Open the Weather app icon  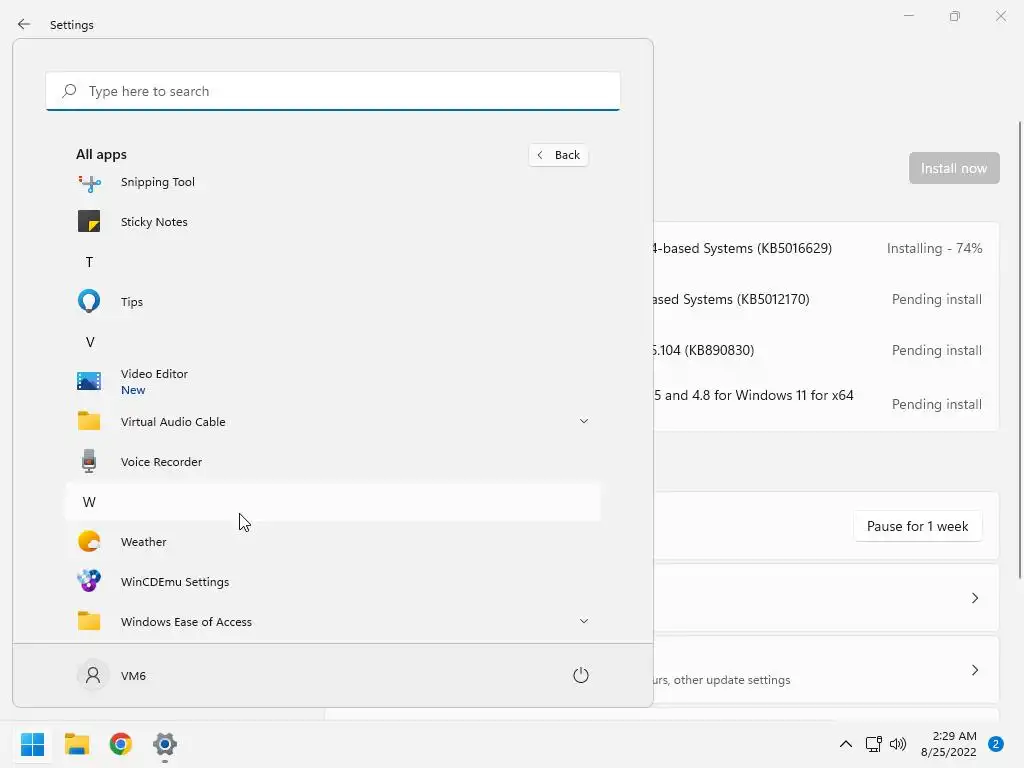coord(89,541)
